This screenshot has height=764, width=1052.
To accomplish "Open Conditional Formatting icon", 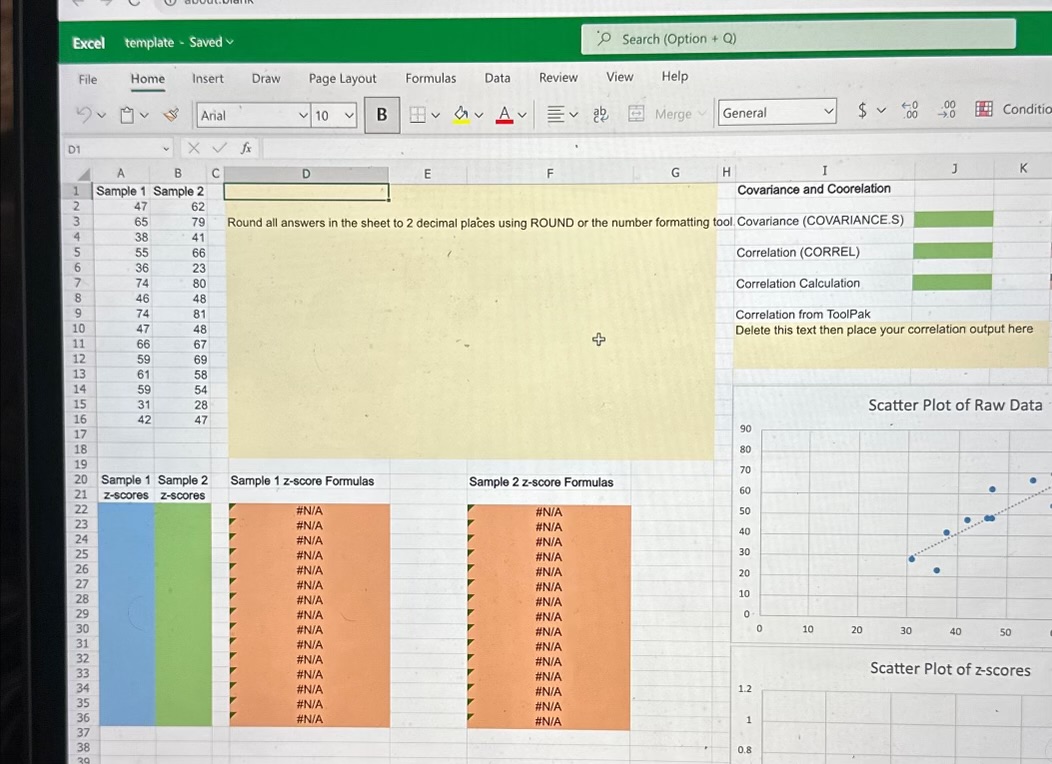I will click(984, 109).
